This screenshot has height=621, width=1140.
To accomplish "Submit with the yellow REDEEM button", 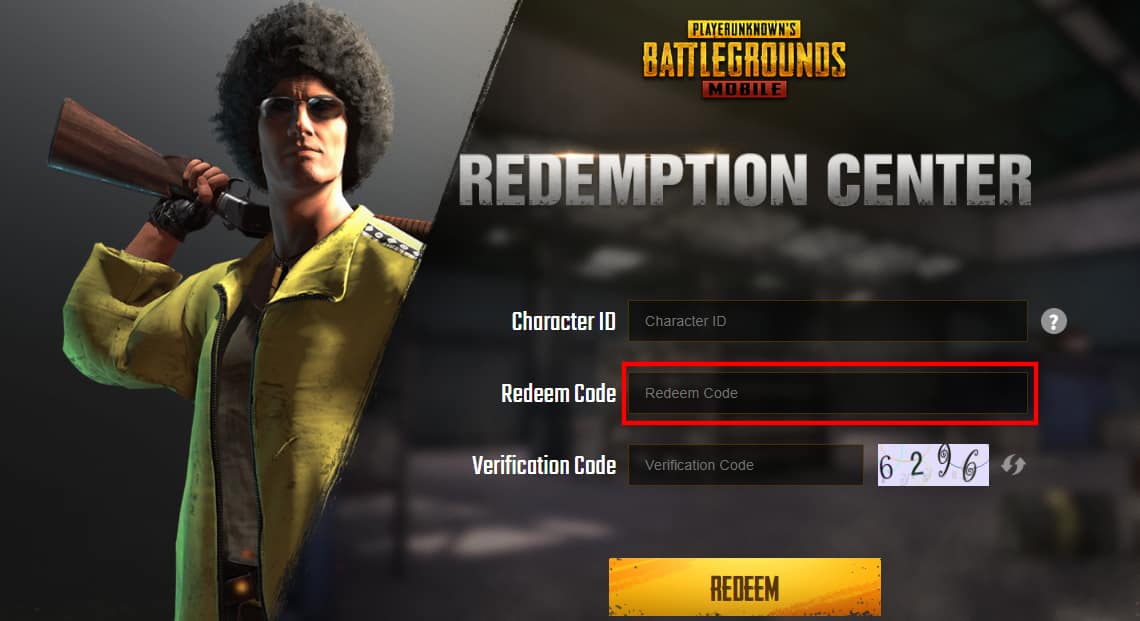I will point(744,588).
